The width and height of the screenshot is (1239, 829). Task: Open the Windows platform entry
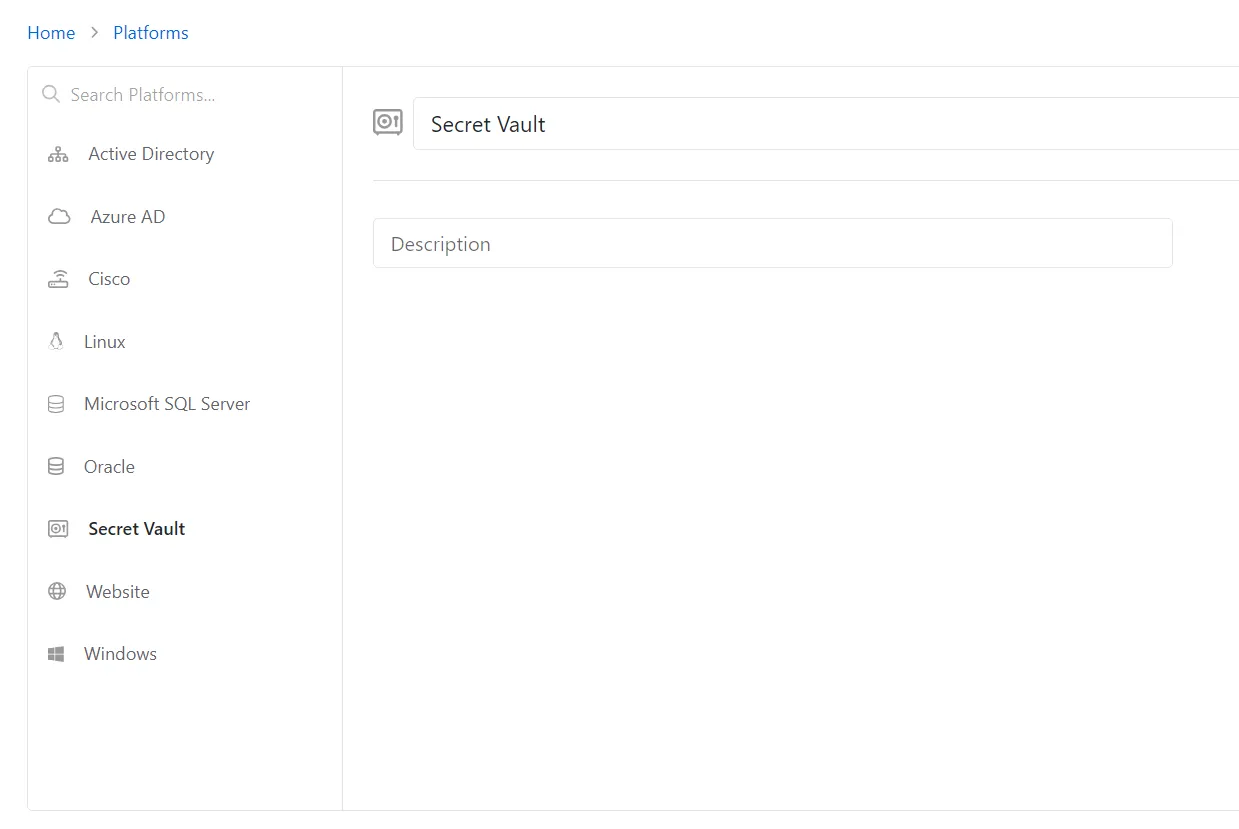pyautogui.click(x=185, y=654)
